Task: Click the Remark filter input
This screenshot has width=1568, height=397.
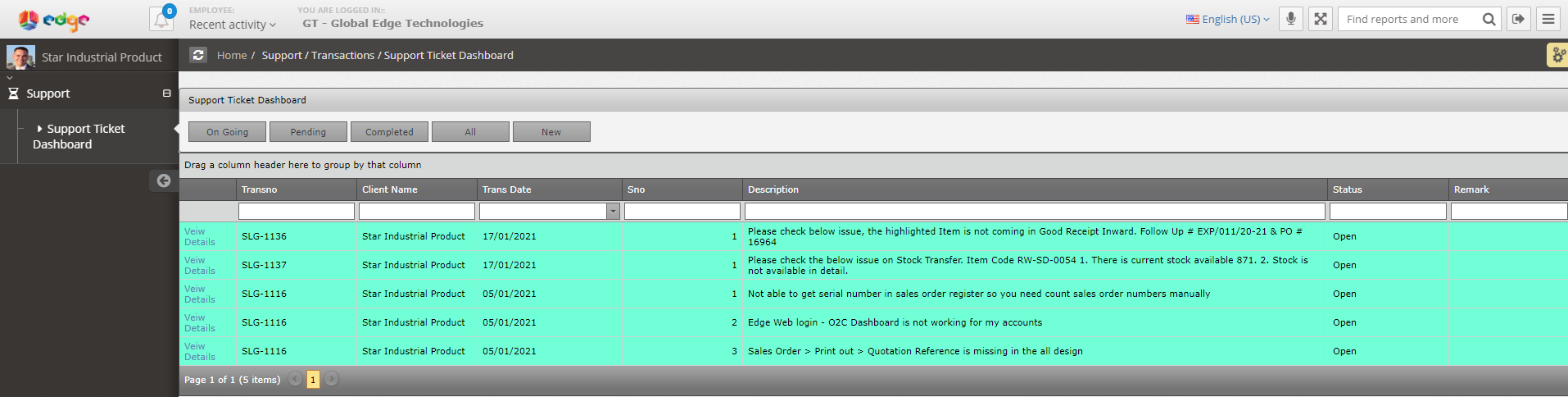Action: 1509,212
